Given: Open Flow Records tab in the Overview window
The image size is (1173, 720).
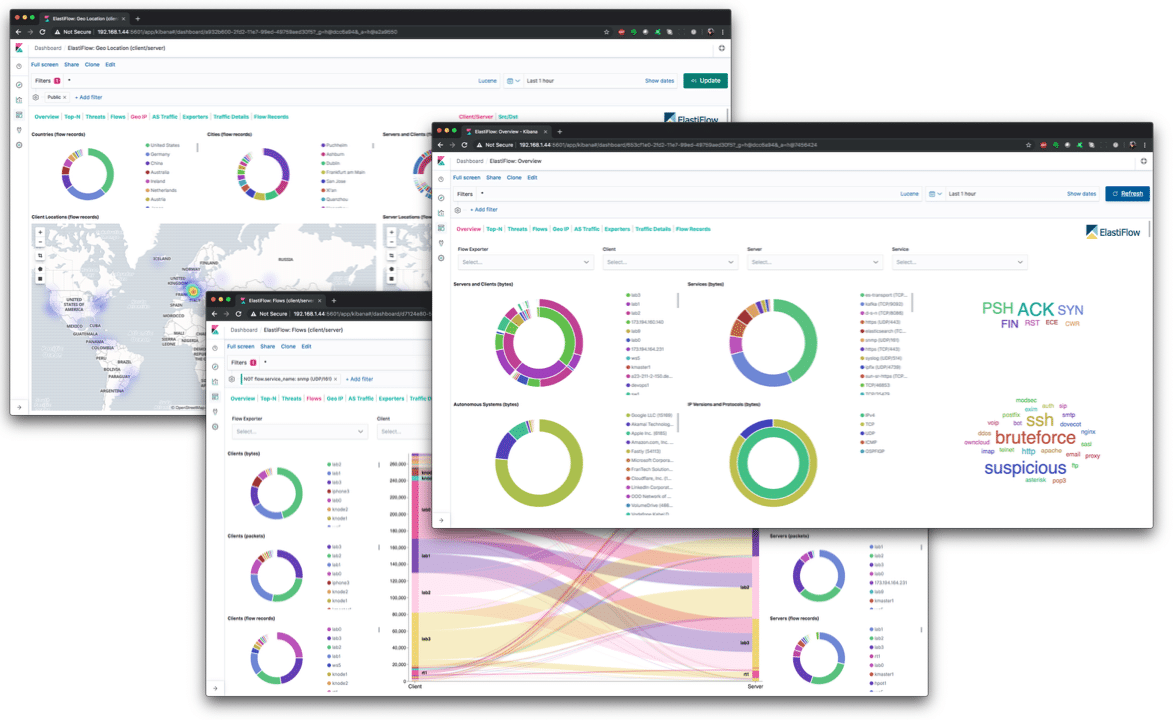Looking at the screenshot, I should [693, 229].
